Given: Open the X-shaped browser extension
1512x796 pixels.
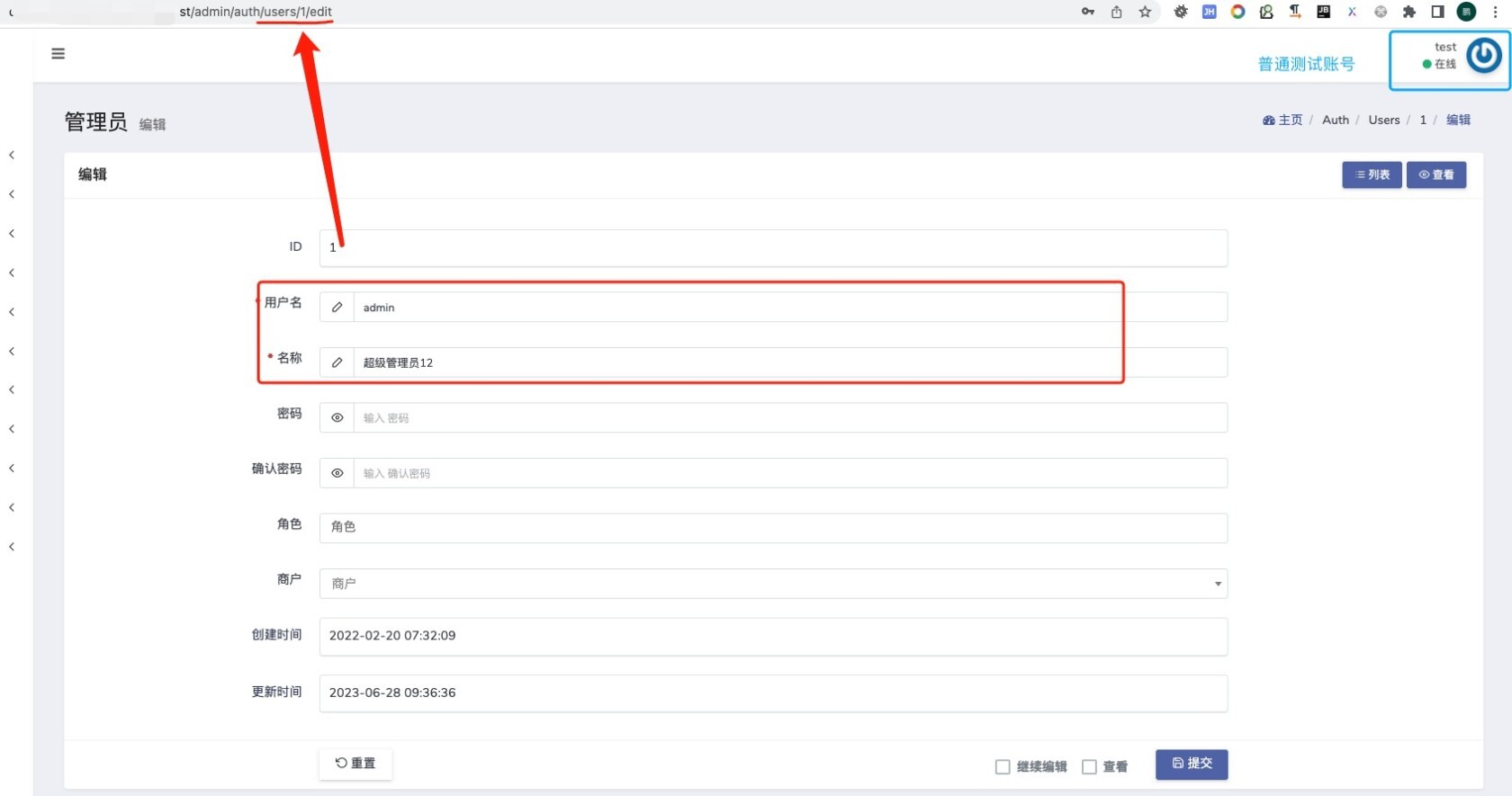Looking at the screenshot, I should pyautogui.click(x=1352, y=12).
